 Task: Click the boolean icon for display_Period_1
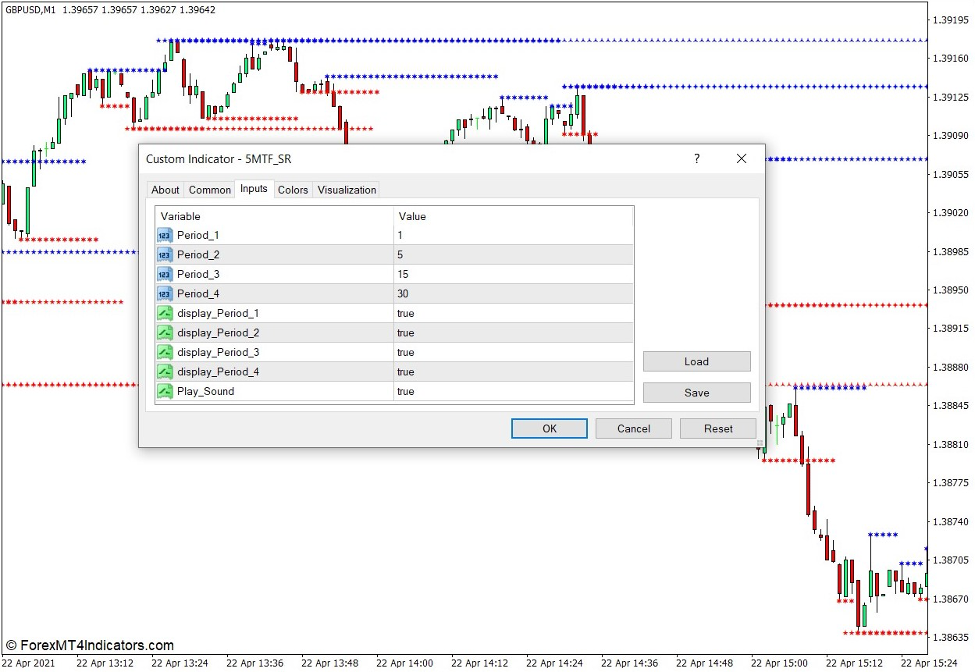(164, 313)
